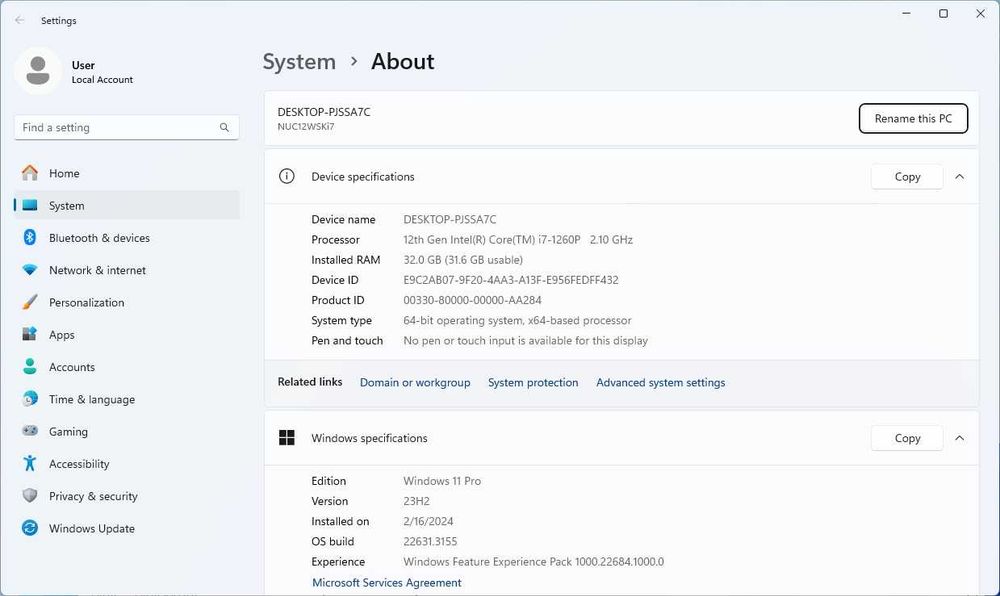Open Personalization settings

(127, 302)
